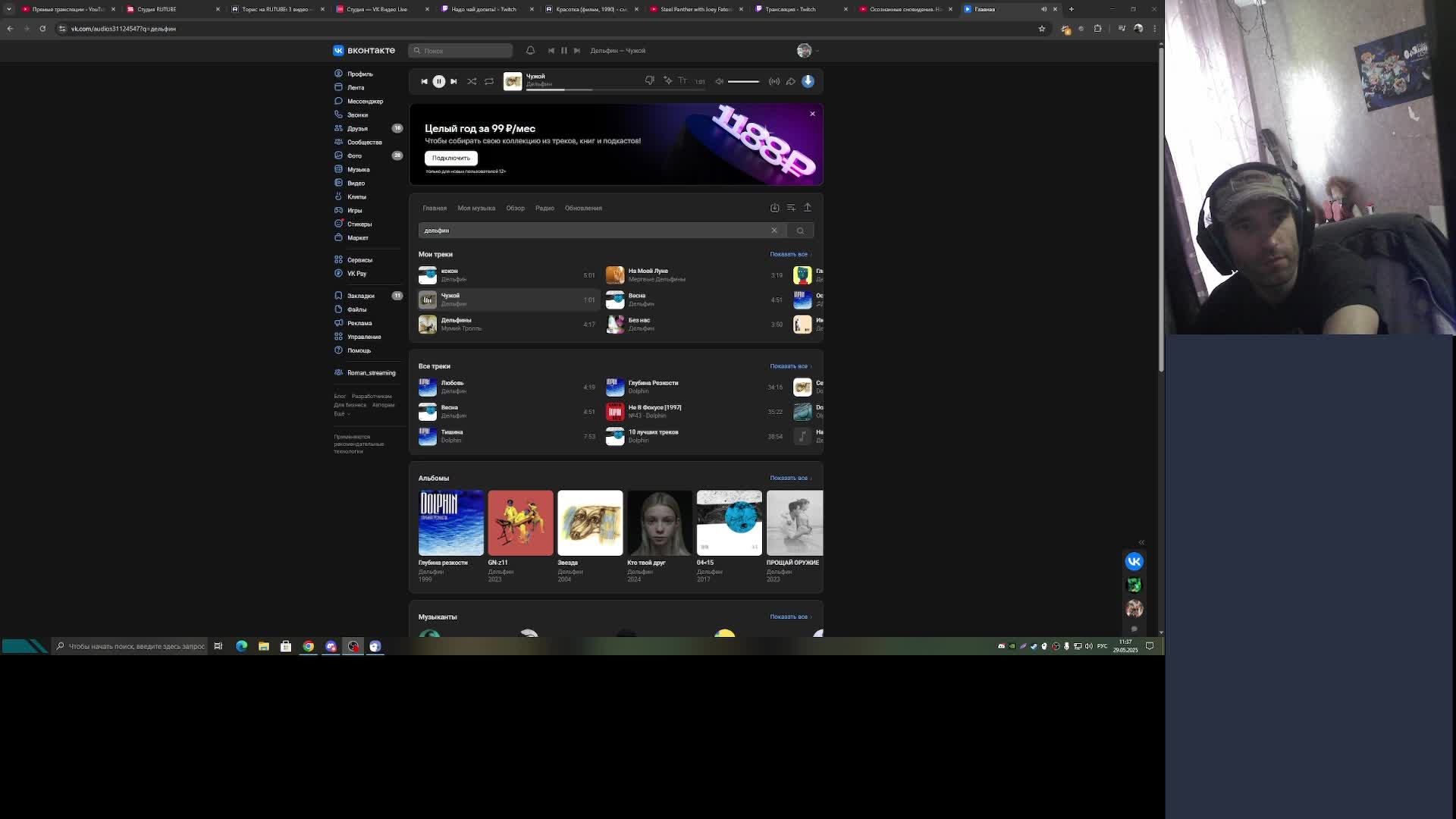Toggle repeat mode in the player

click(x=489, y=81)
